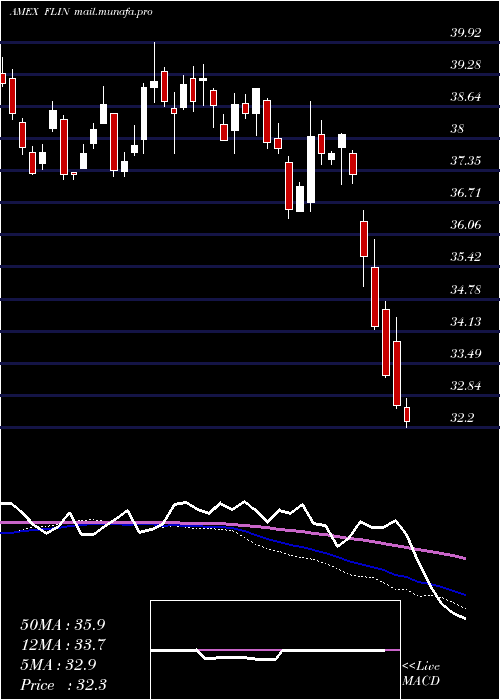Click the 'AMEX FLIN mail.munafa.pro' chart title

[x=81, y=12]
